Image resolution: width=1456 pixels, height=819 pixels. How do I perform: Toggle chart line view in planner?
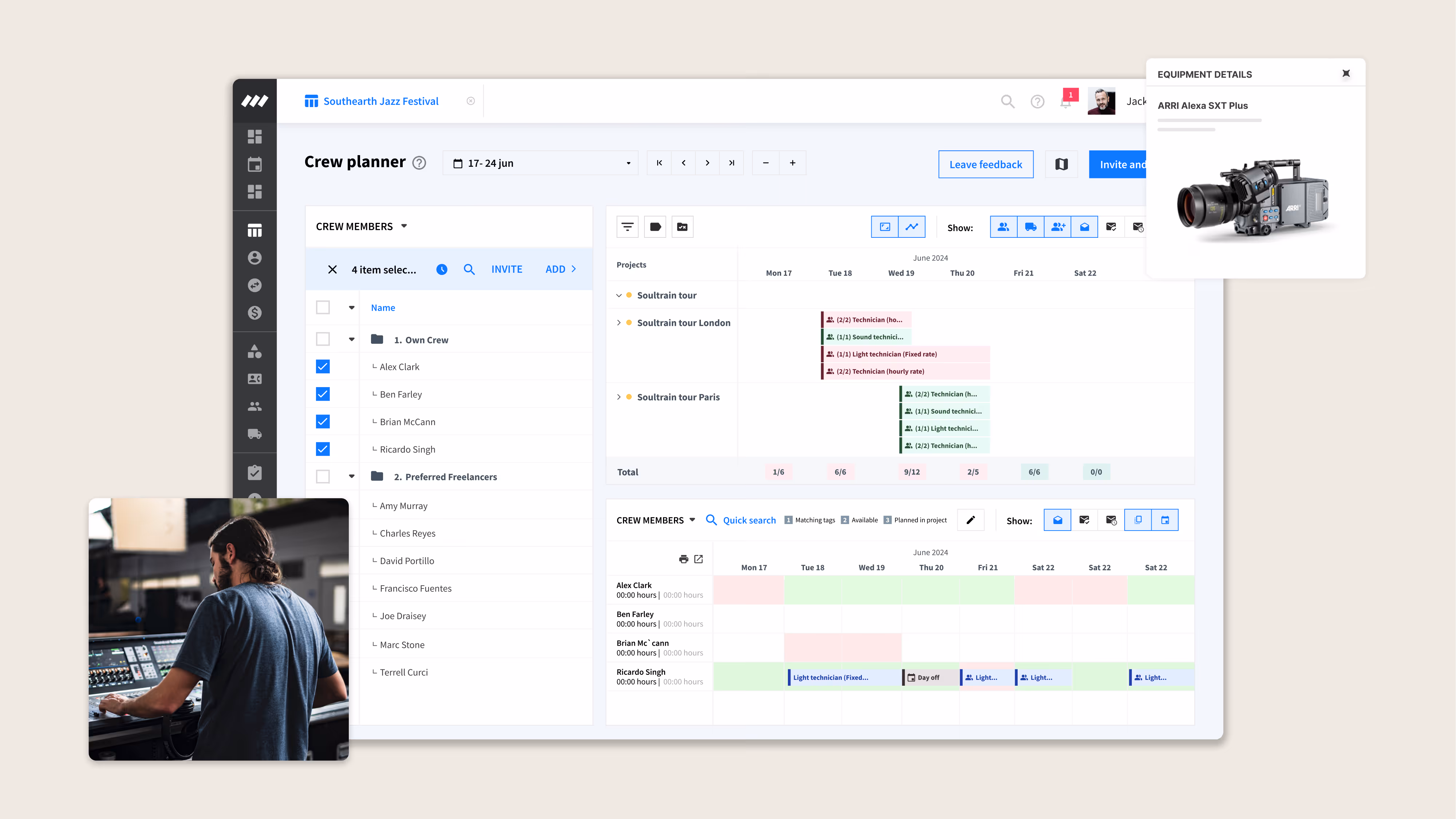click(x=912, y=227)
